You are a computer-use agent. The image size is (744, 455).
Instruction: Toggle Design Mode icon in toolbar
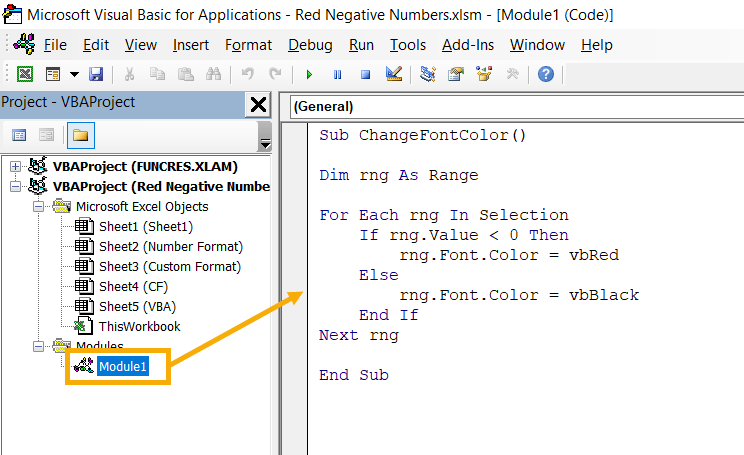tap(393, 74)
